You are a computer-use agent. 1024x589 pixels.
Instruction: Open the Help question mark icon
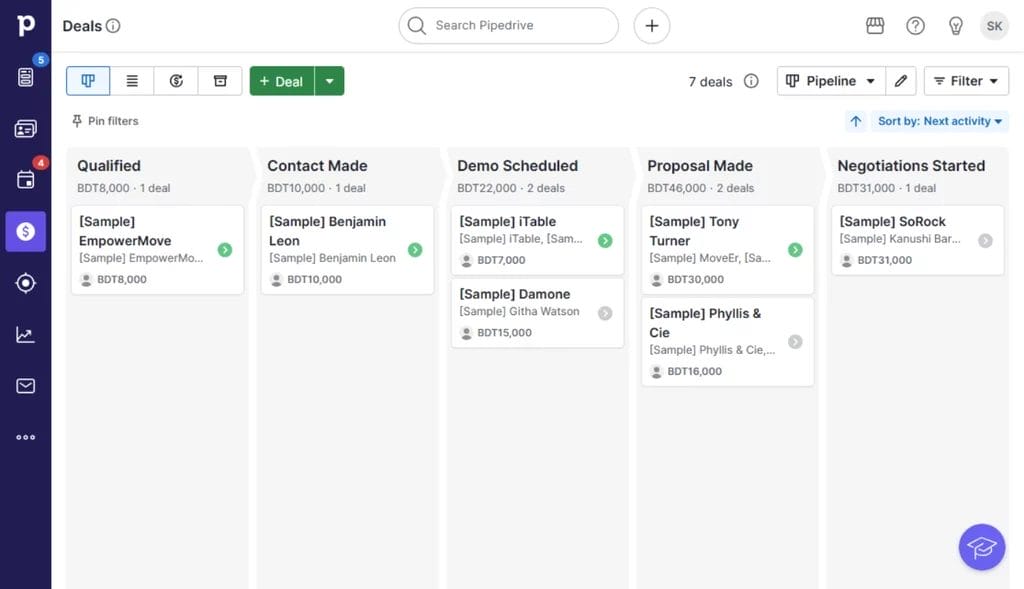point(915,25)
